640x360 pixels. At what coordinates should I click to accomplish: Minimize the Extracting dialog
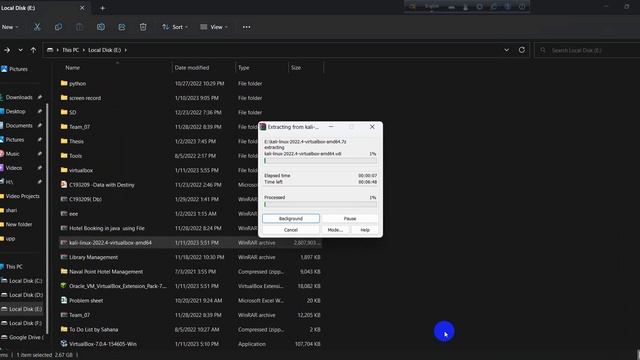331,127
